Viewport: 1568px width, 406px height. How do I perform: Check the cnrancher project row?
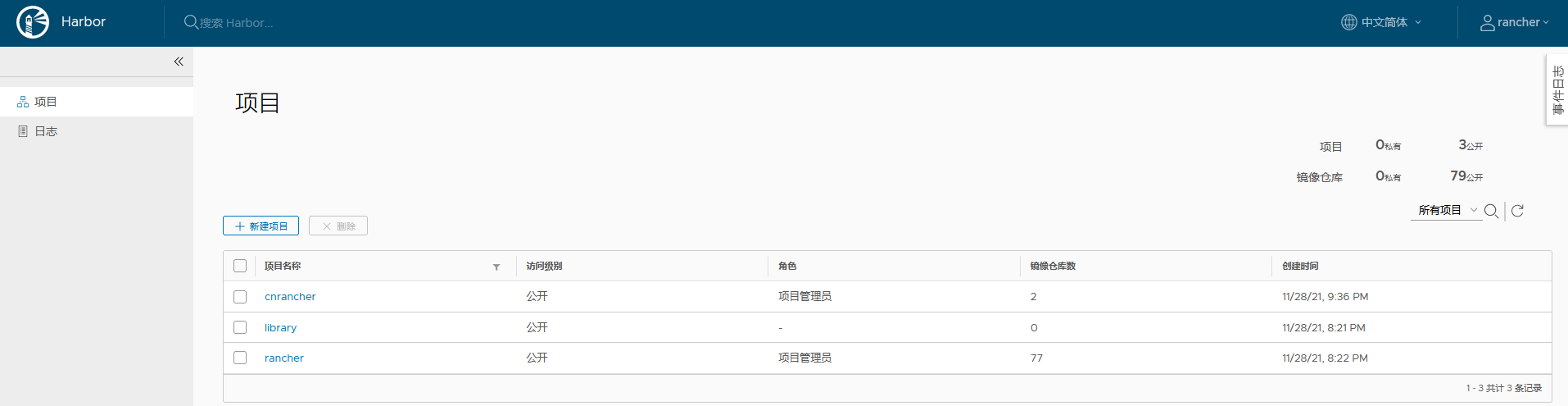pos(240,297)
